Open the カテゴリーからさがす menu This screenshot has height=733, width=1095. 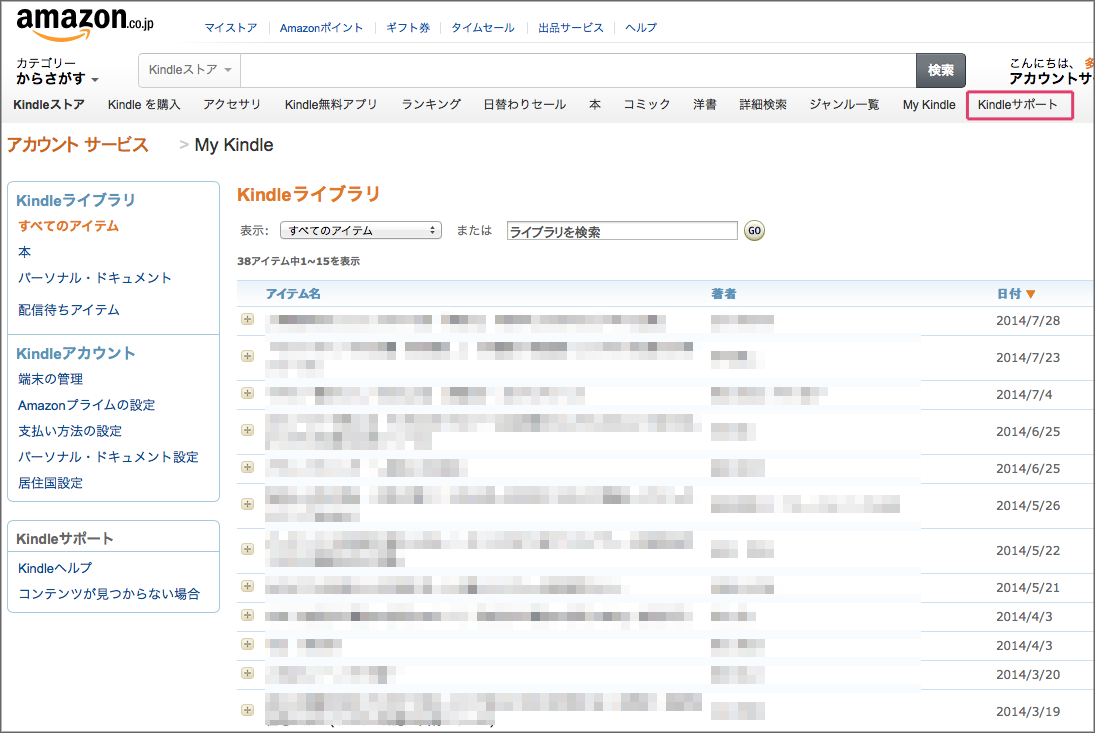(57, 71)
